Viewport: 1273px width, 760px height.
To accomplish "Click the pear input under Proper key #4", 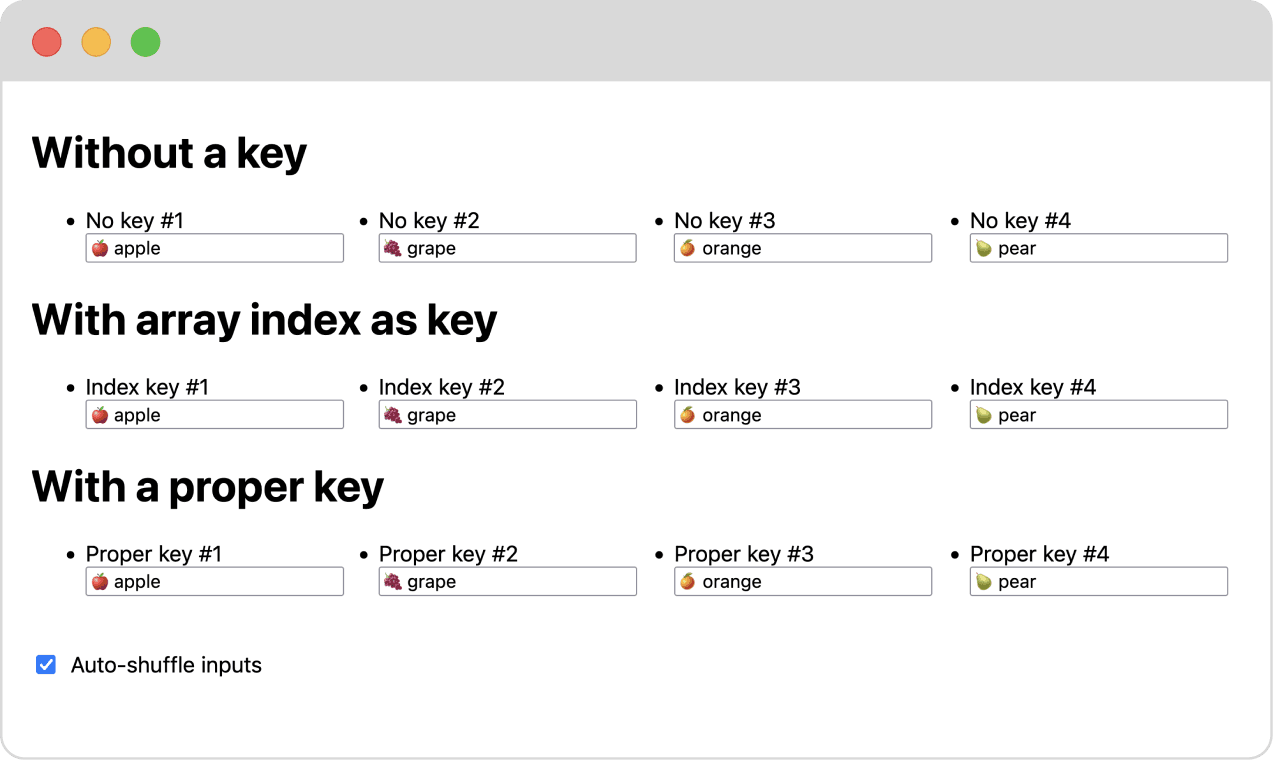I will (x=1098, y=582).
